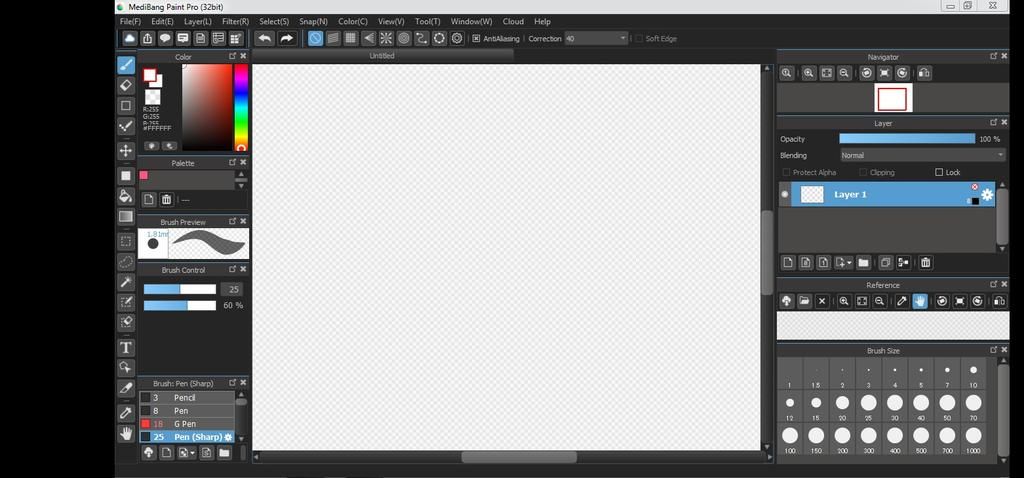The width and height of the screenshot is (1024, 478).
Task: Expand the add-layer dropdown arrow
Action: (848, 263)
